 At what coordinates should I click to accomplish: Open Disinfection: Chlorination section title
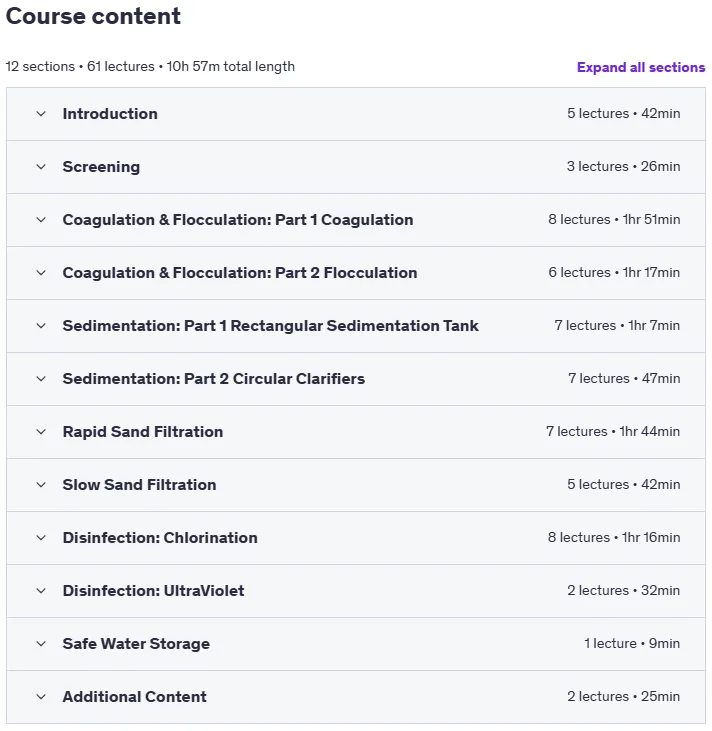pyautogui.click(x=160, y=538)
